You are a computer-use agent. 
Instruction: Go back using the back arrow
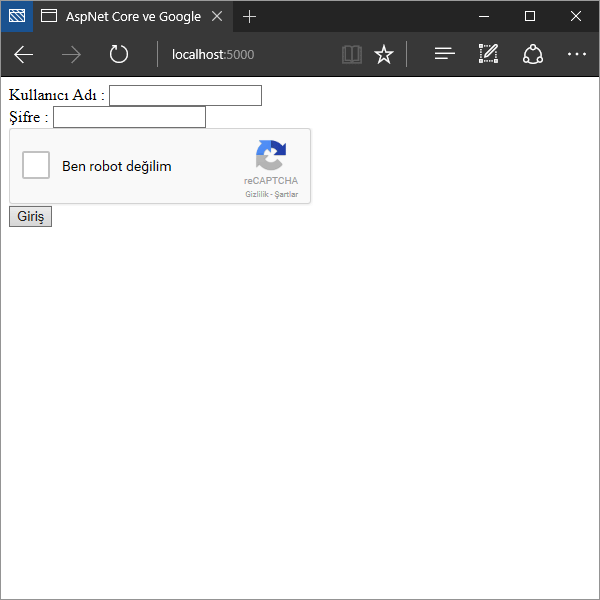[x=24, y=54]
